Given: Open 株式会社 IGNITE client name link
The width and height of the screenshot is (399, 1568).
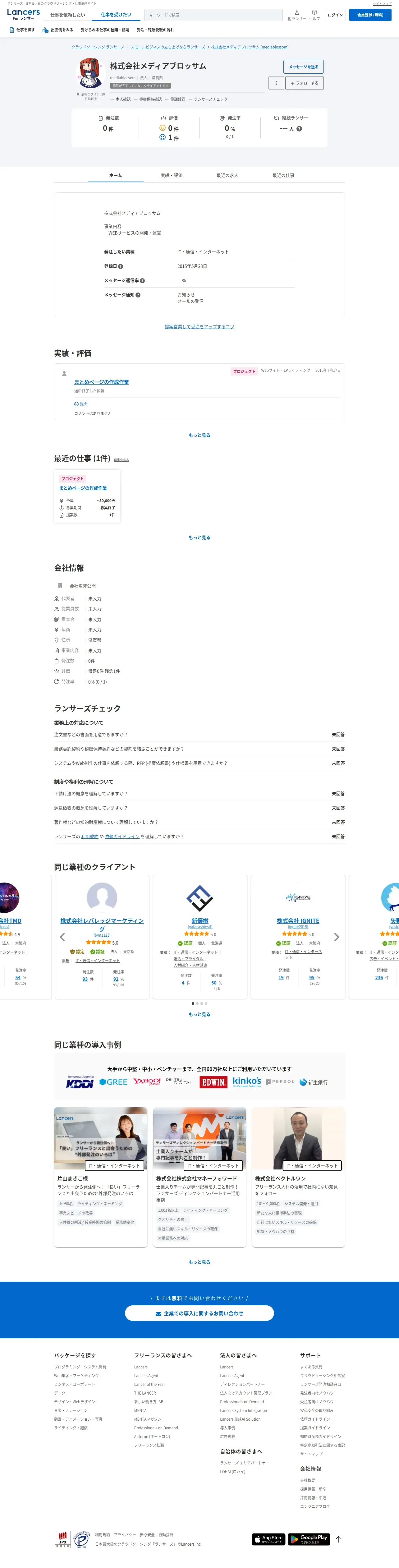Looking at the screenshot, I should (298, 921).
